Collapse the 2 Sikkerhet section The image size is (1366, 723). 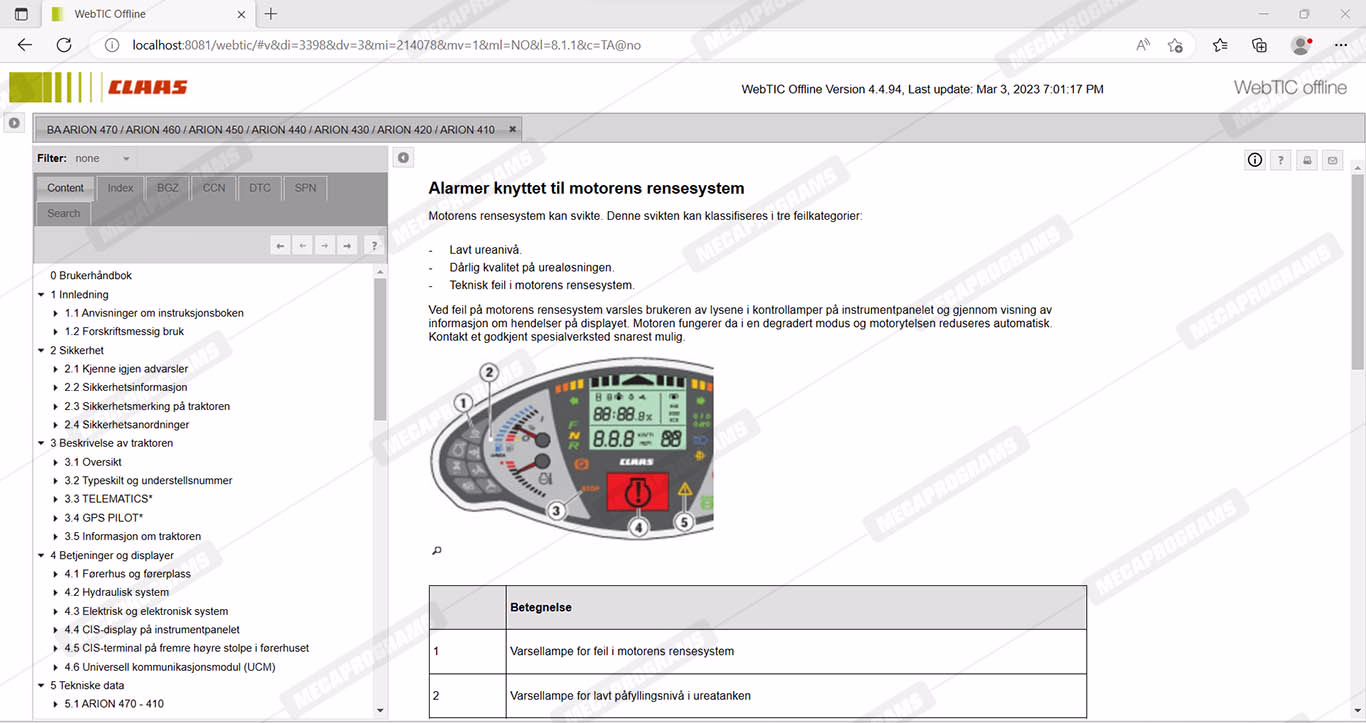pyautogui.click(x=40, y=351)
